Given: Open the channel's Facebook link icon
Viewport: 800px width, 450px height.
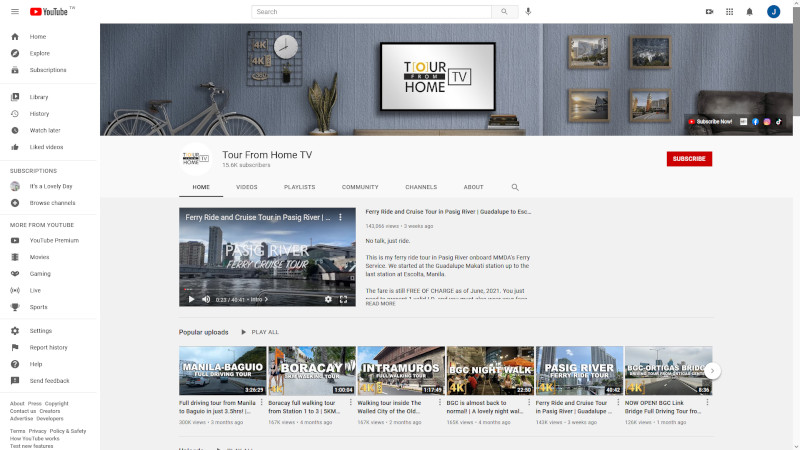Looking at the screenshot, I should pos(755,121).
